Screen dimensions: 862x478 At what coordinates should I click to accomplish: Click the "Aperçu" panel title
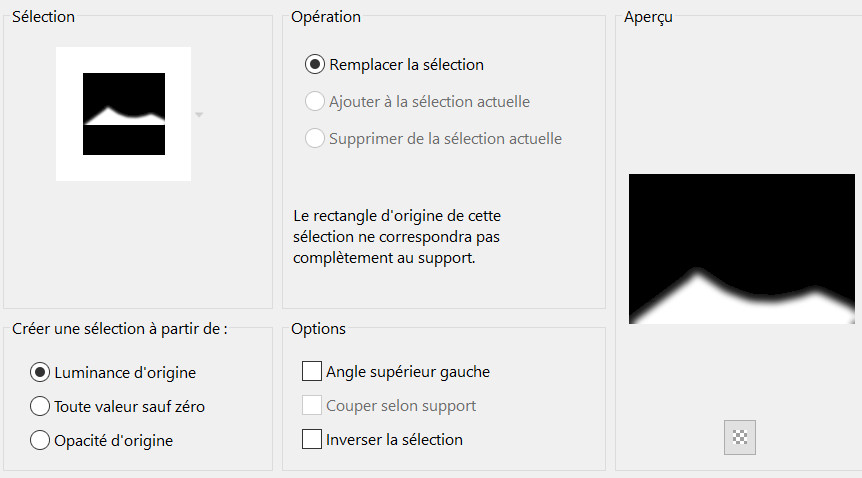tap(647, 18)
